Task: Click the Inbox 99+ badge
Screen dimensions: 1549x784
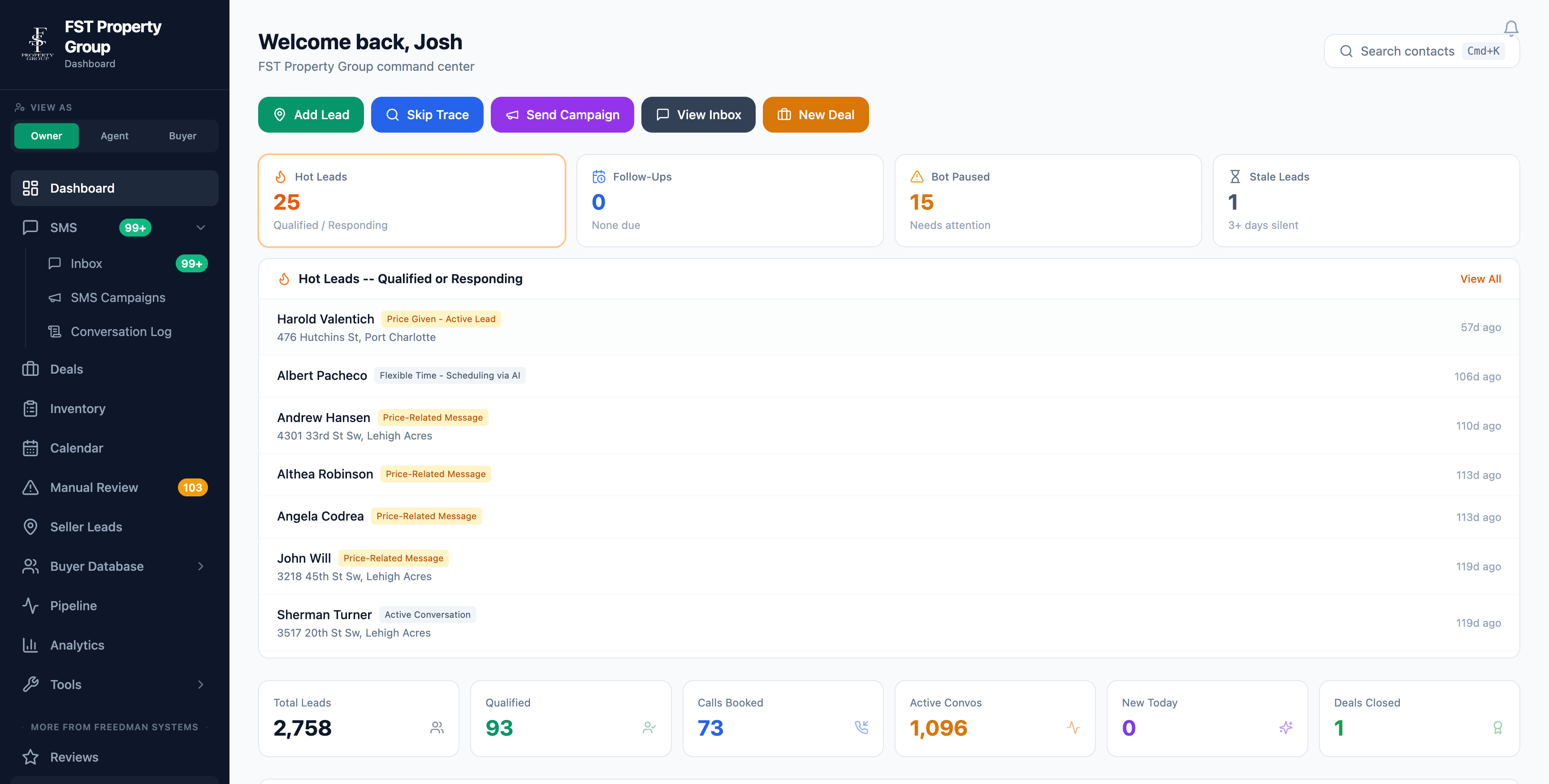Action: click(191, 263)
